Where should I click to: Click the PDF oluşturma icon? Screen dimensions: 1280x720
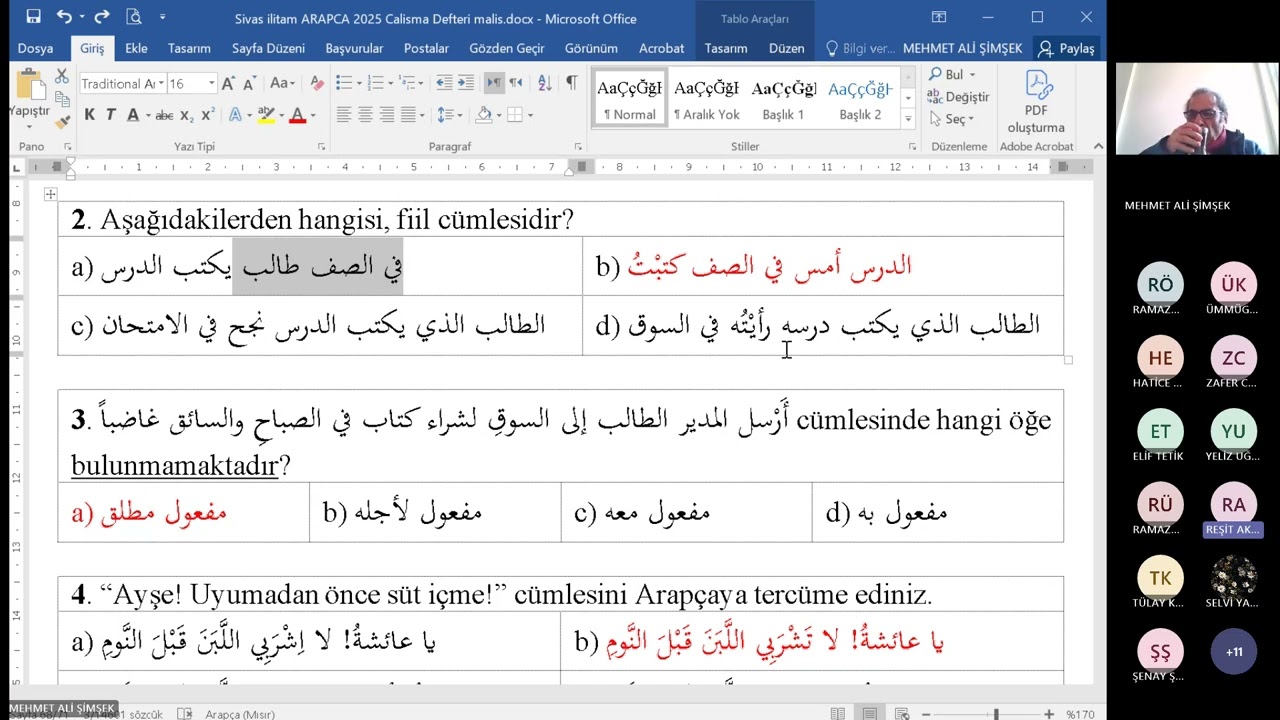[x=1036, y=103]
